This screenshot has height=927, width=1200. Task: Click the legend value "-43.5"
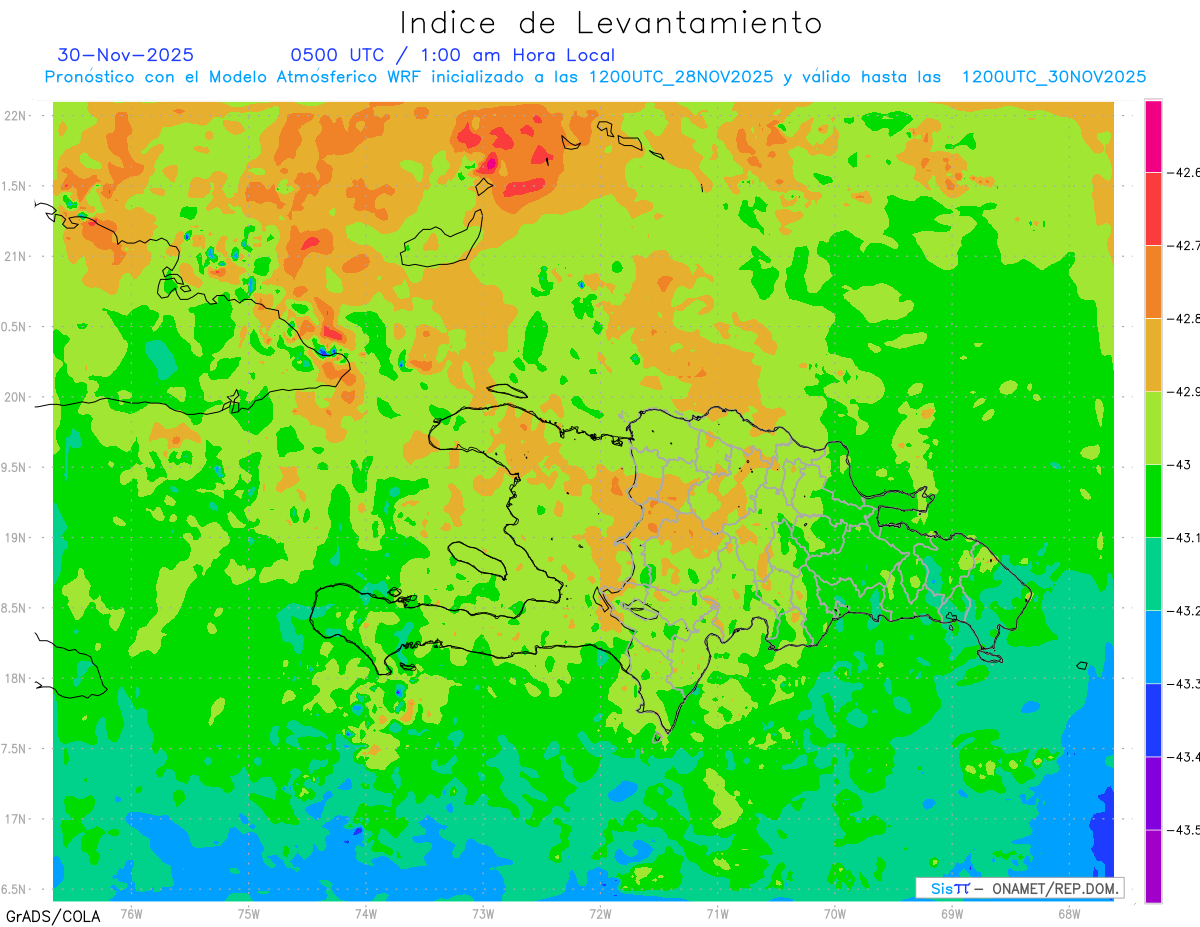(x=1185, y=829)
